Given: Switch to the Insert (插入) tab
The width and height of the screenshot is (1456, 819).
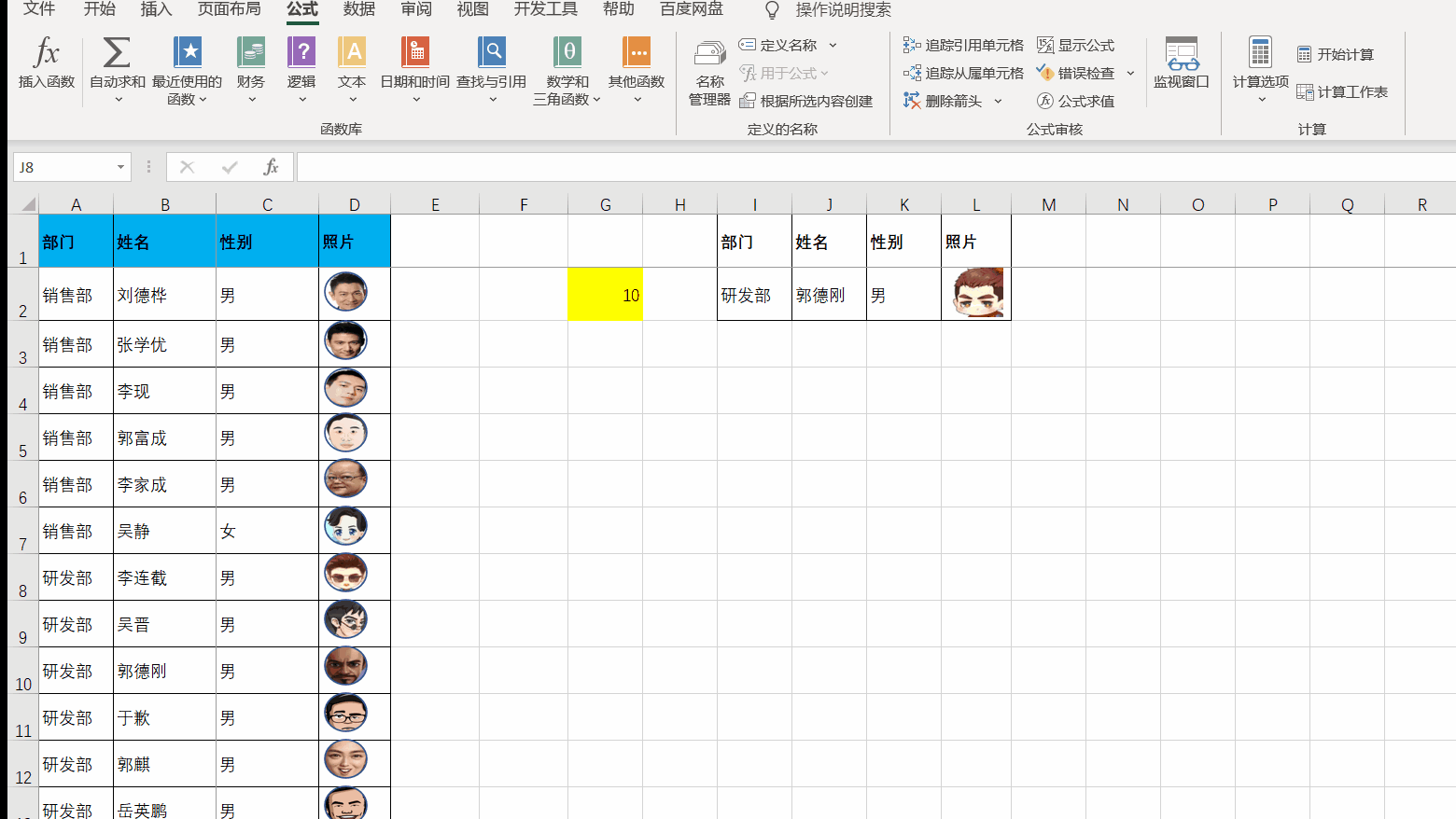Looking at the screenshot, I should [x=156, y=9].
